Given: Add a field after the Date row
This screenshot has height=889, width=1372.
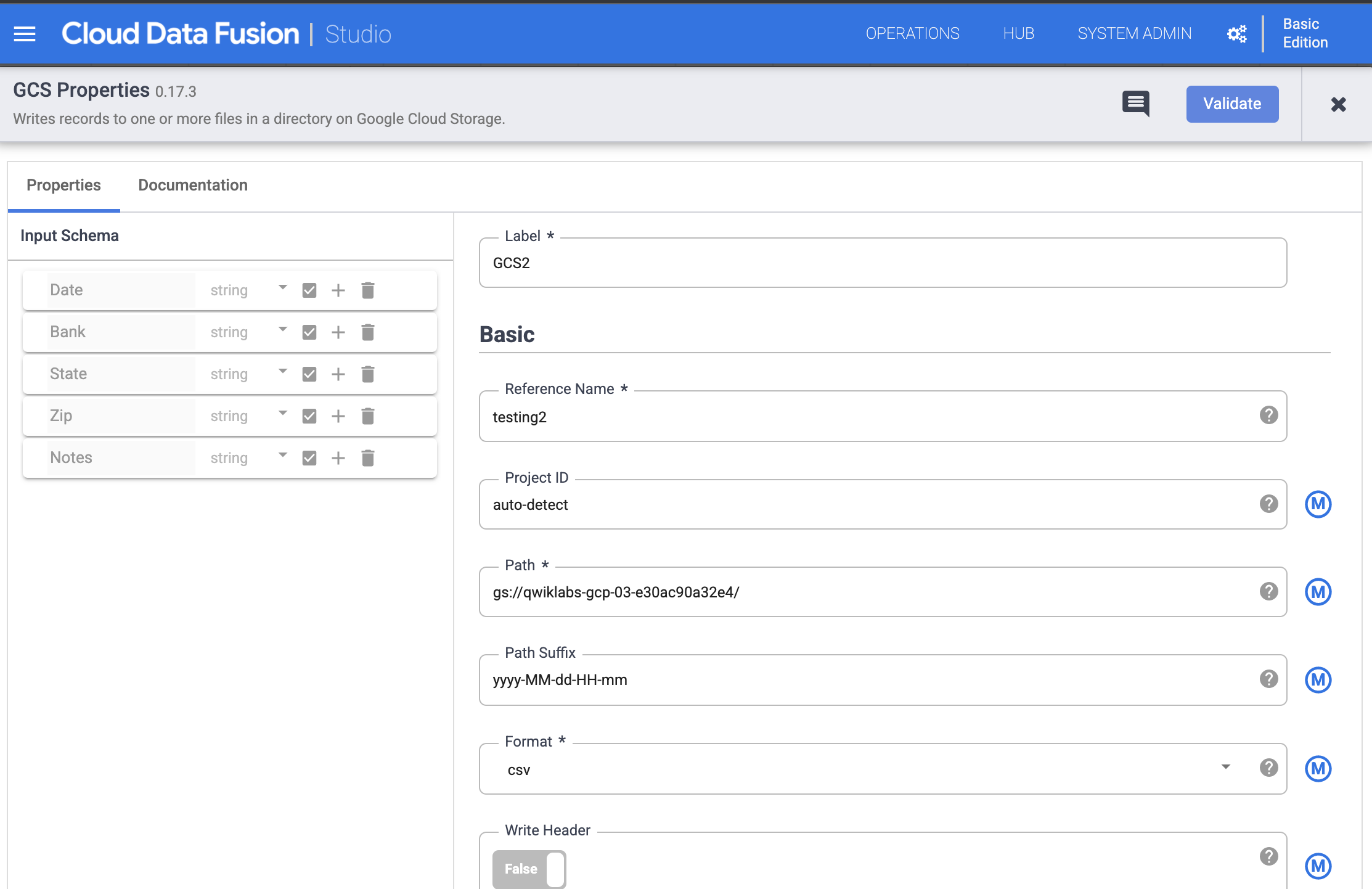Looking at the screenshot, I should point(338,290).
